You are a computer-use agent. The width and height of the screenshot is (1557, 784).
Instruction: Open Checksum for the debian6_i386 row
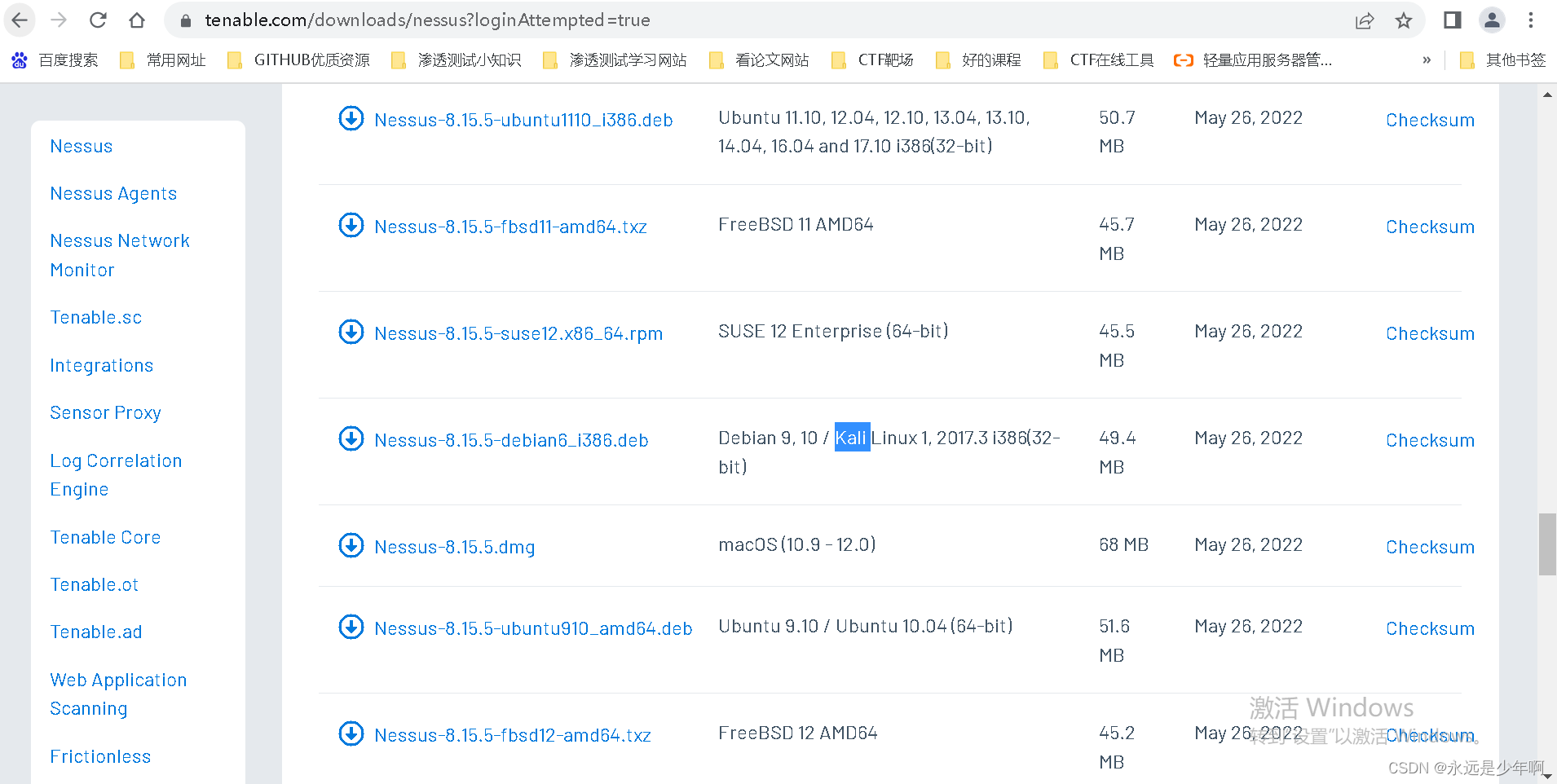pyautogui.click(x=1430, y=441)
